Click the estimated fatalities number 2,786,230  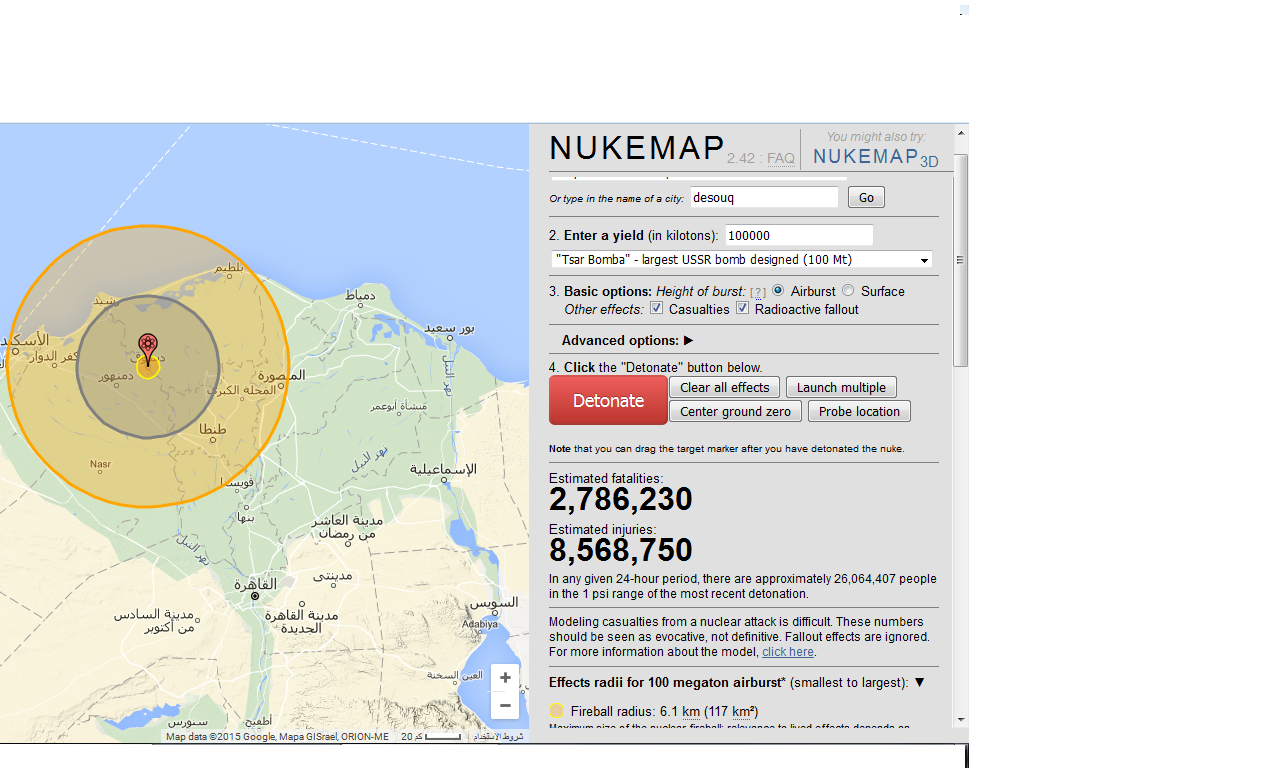point(621,499)
